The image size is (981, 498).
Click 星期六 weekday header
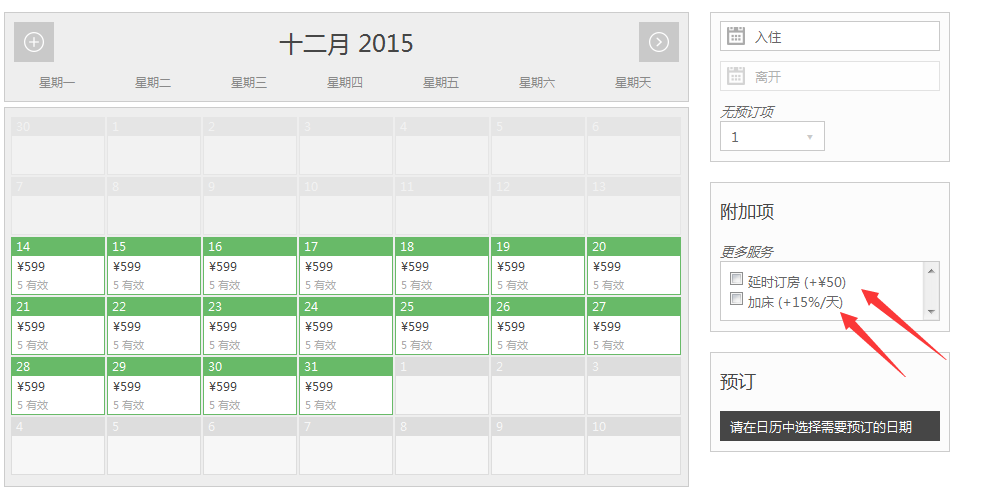point(537,83)
